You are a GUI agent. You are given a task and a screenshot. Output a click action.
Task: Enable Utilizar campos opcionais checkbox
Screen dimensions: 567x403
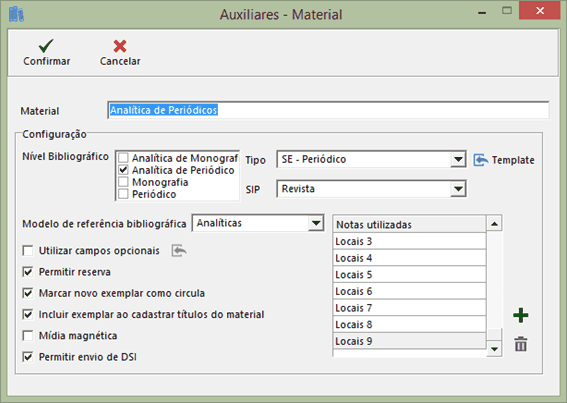click(x=28, y=250)
